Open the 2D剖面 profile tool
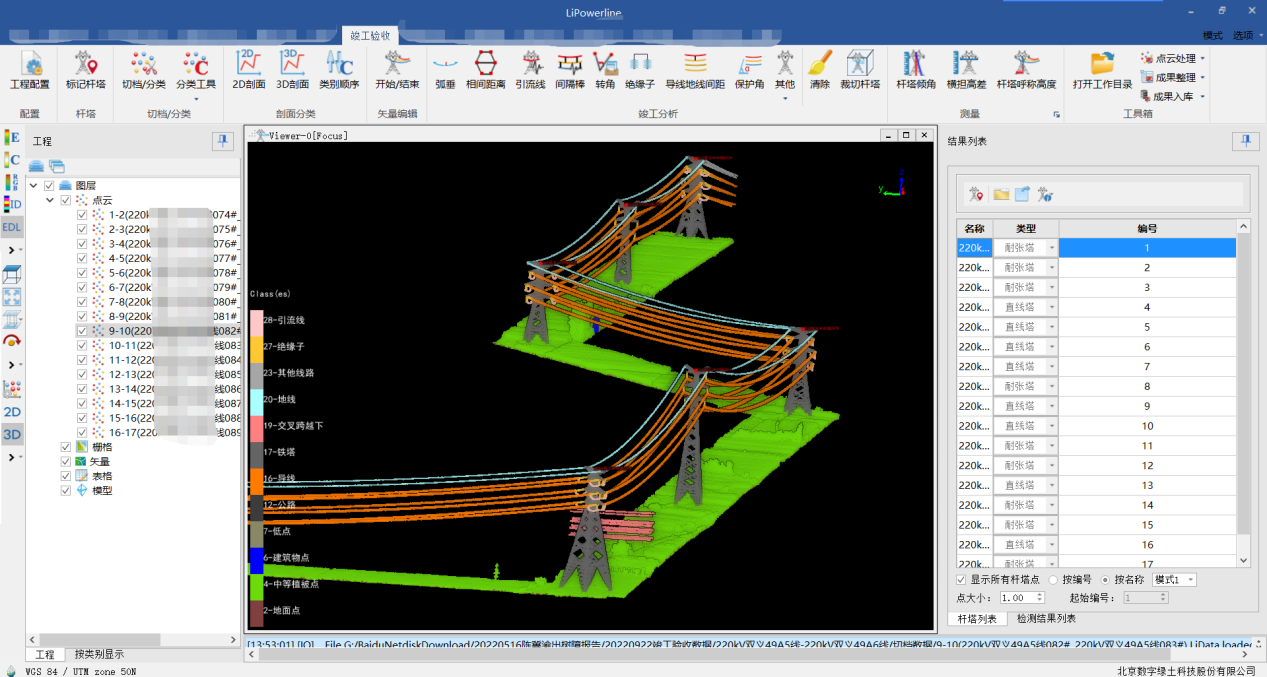Screen dimensions: 1267x677 [x=249, y=70]
